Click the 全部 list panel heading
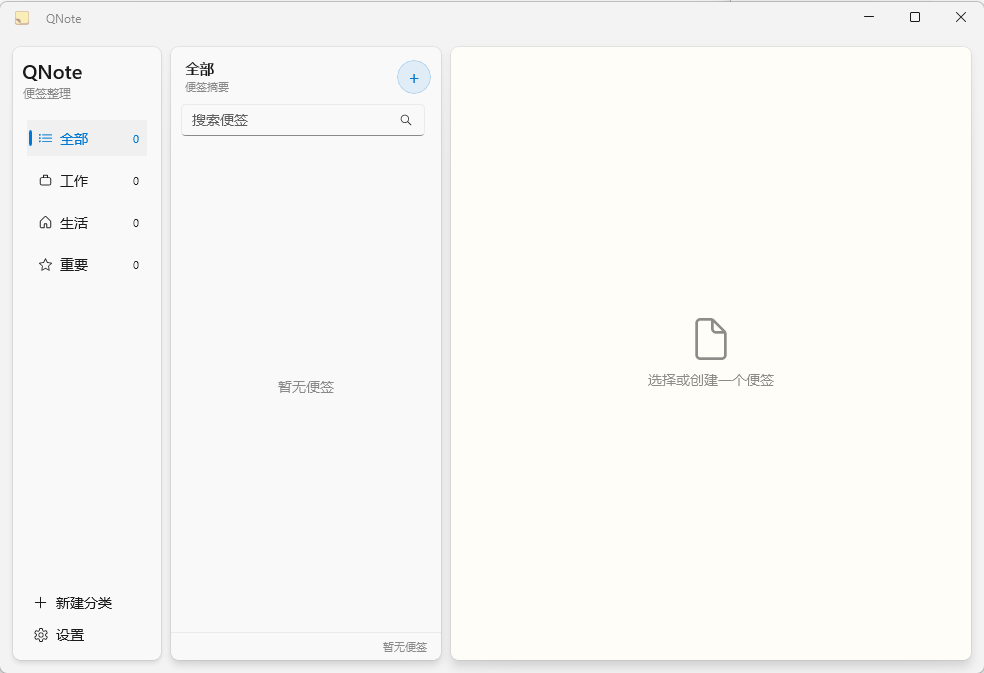Viewport: 984px width, 673px height. 200,69
